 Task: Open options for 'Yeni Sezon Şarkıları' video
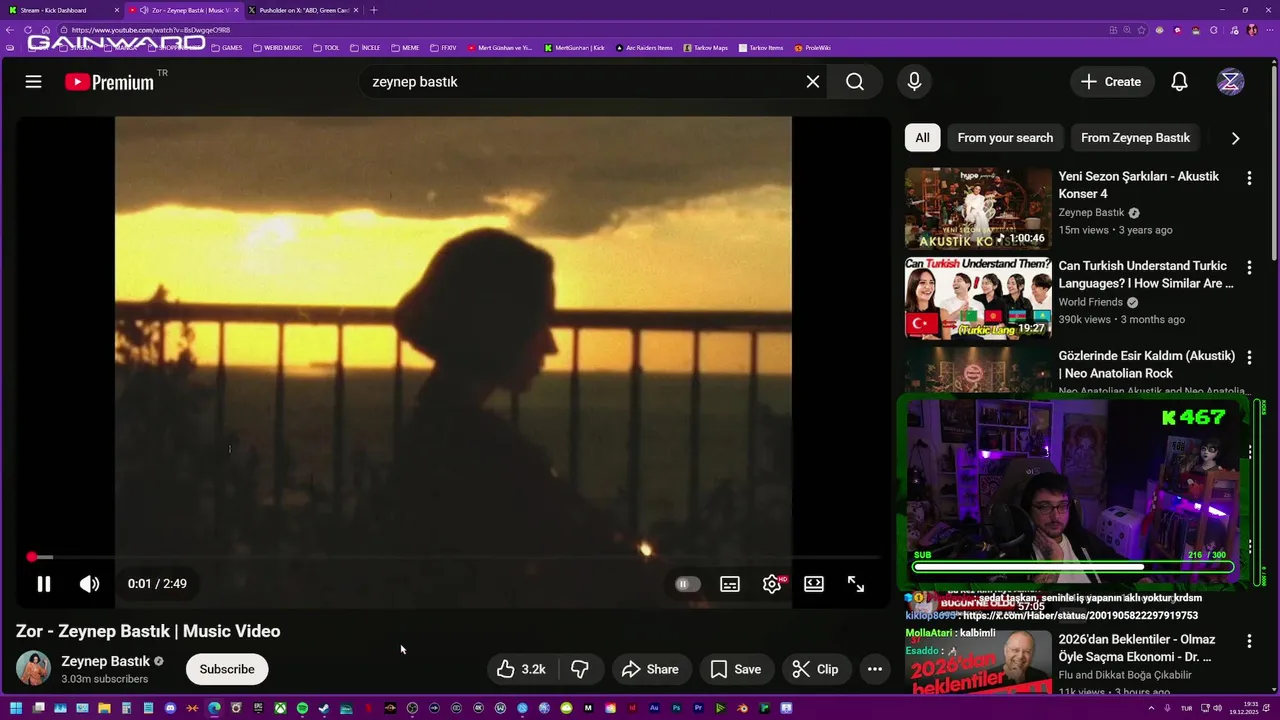[x=1249, y=178]
